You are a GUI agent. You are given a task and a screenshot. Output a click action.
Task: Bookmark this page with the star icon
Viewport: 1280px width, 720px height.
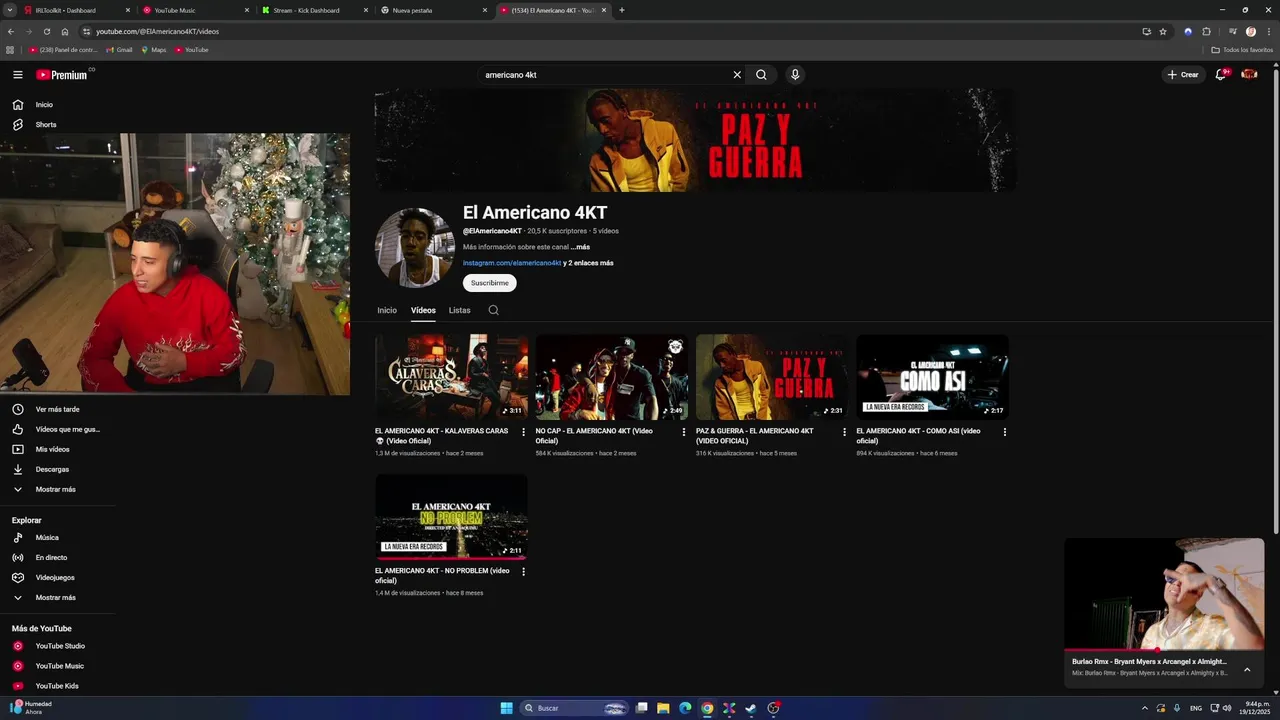pyautogui.click(x=1163, y=31)
